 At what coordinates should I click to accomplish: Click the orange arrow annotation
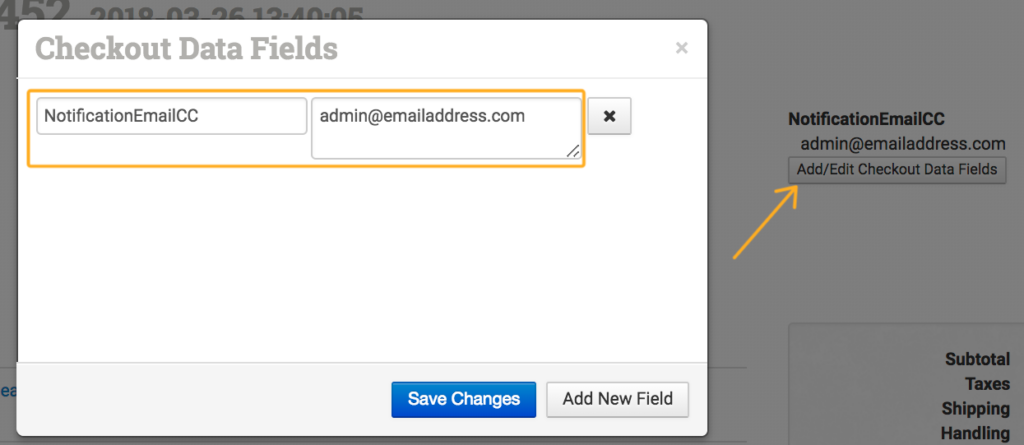click(x=765, y=222)
